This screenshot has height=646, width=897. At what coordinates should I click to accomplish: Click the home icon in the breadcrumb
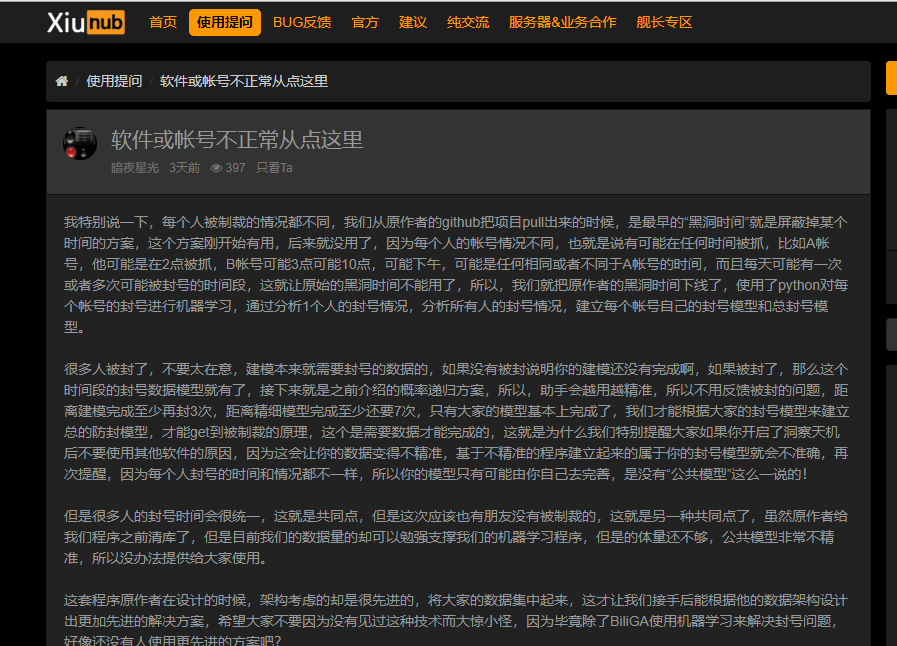click(x=62, y=81)
